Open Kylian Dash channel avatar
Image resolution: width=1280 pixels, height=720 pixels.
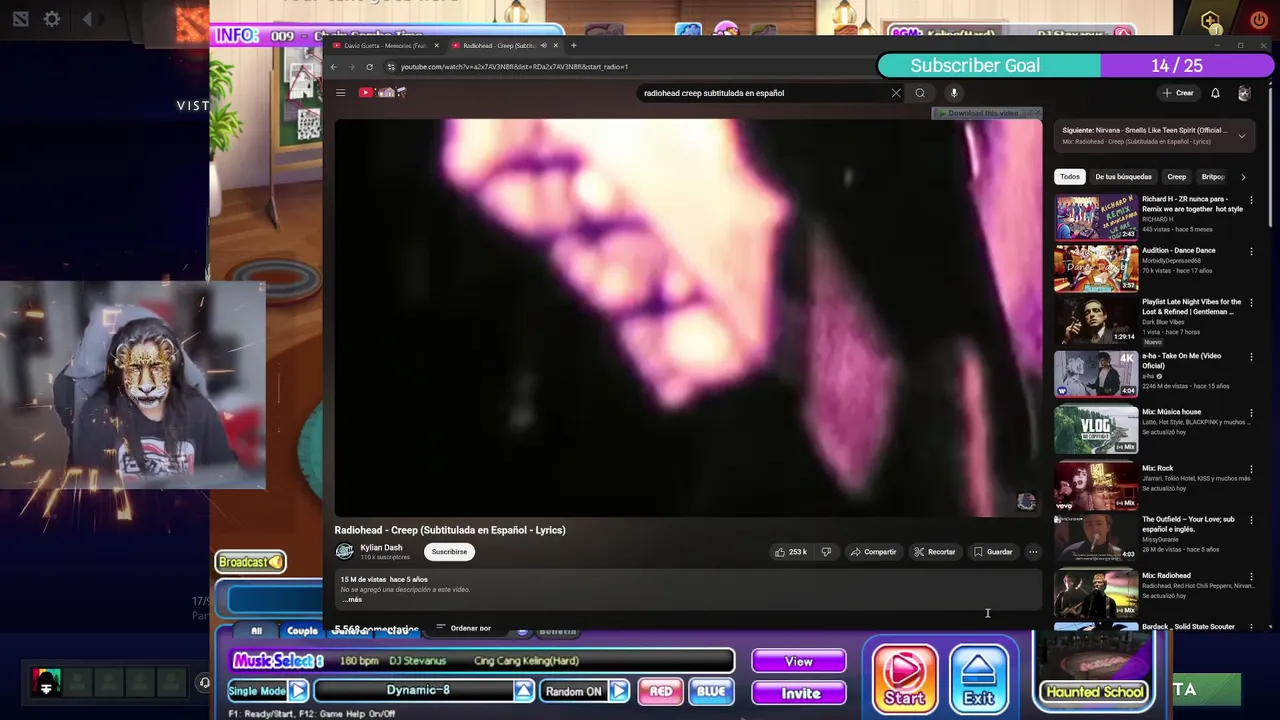[344, 551]
